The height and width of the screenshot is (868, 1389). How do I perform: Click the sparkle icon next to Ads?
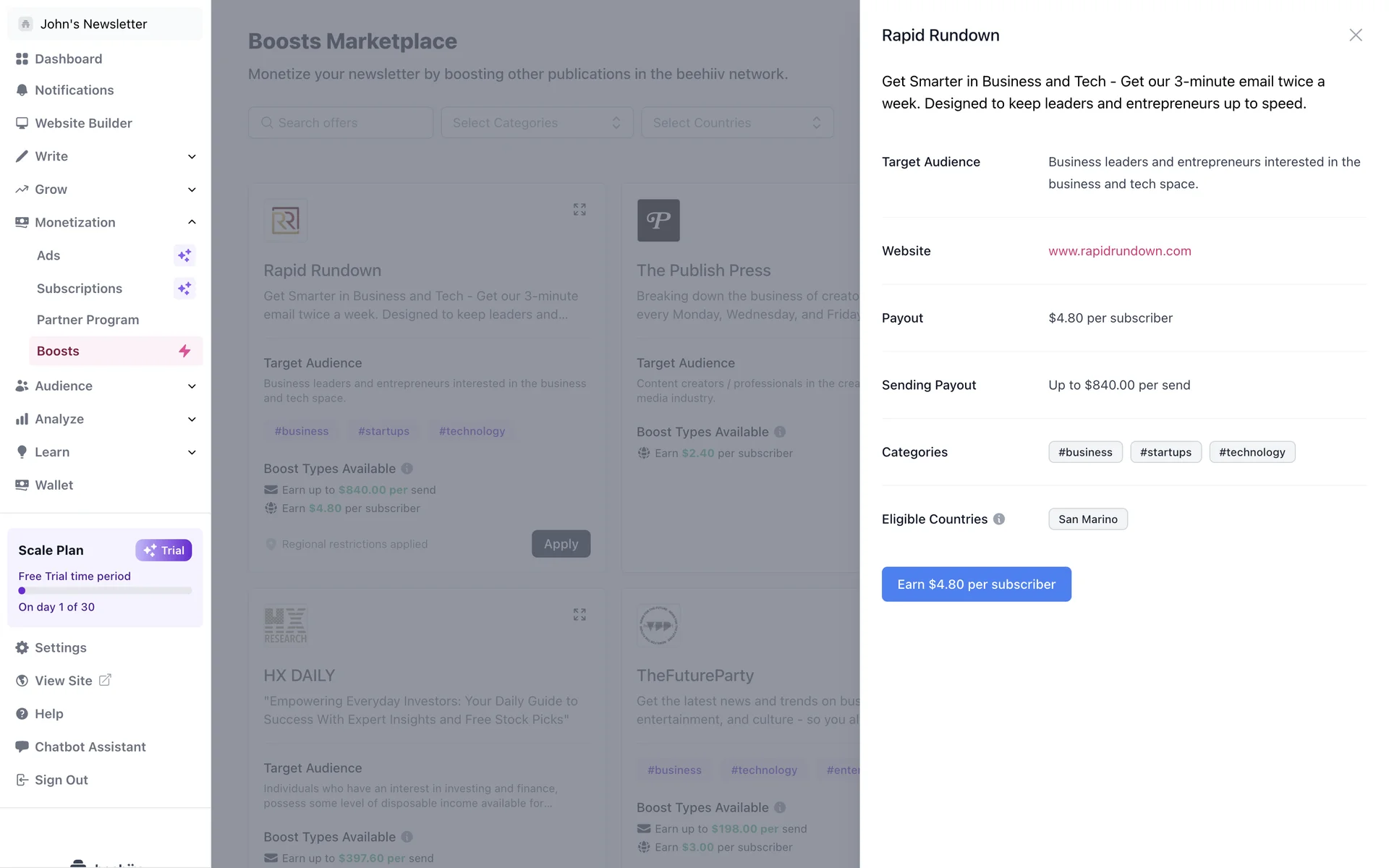(184, 255)
